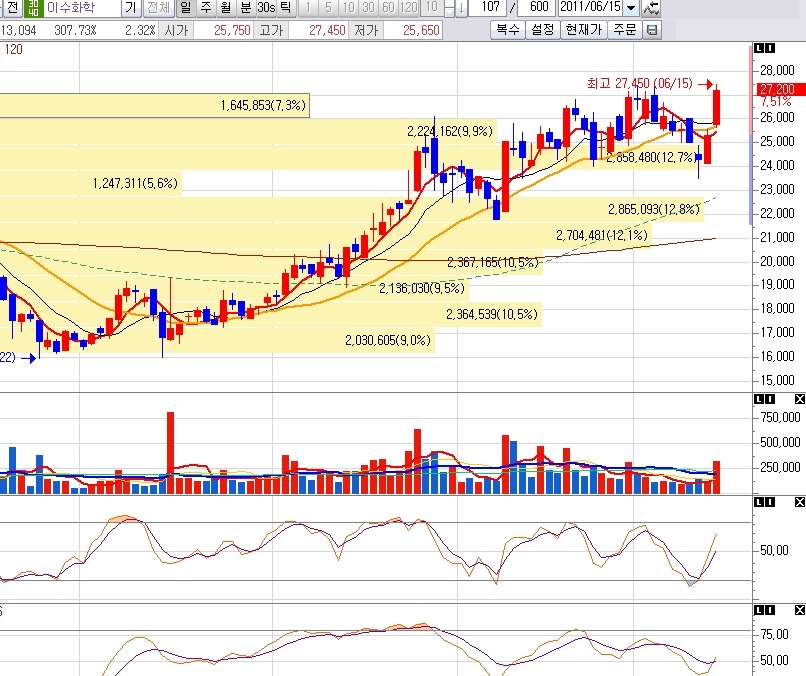The height and width of the screenshot is (676, 806).
Task: Select the 분 (minute) period toggle
Action: click(x=246, y=8)
